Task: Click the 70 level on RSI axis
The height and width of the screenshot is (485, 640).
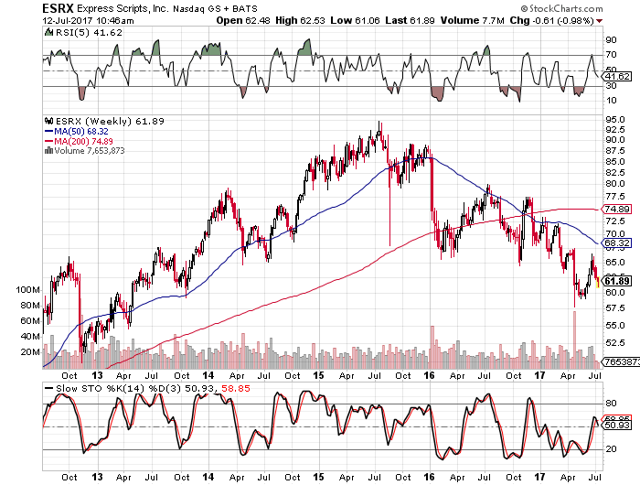Action: coord(611,55)
